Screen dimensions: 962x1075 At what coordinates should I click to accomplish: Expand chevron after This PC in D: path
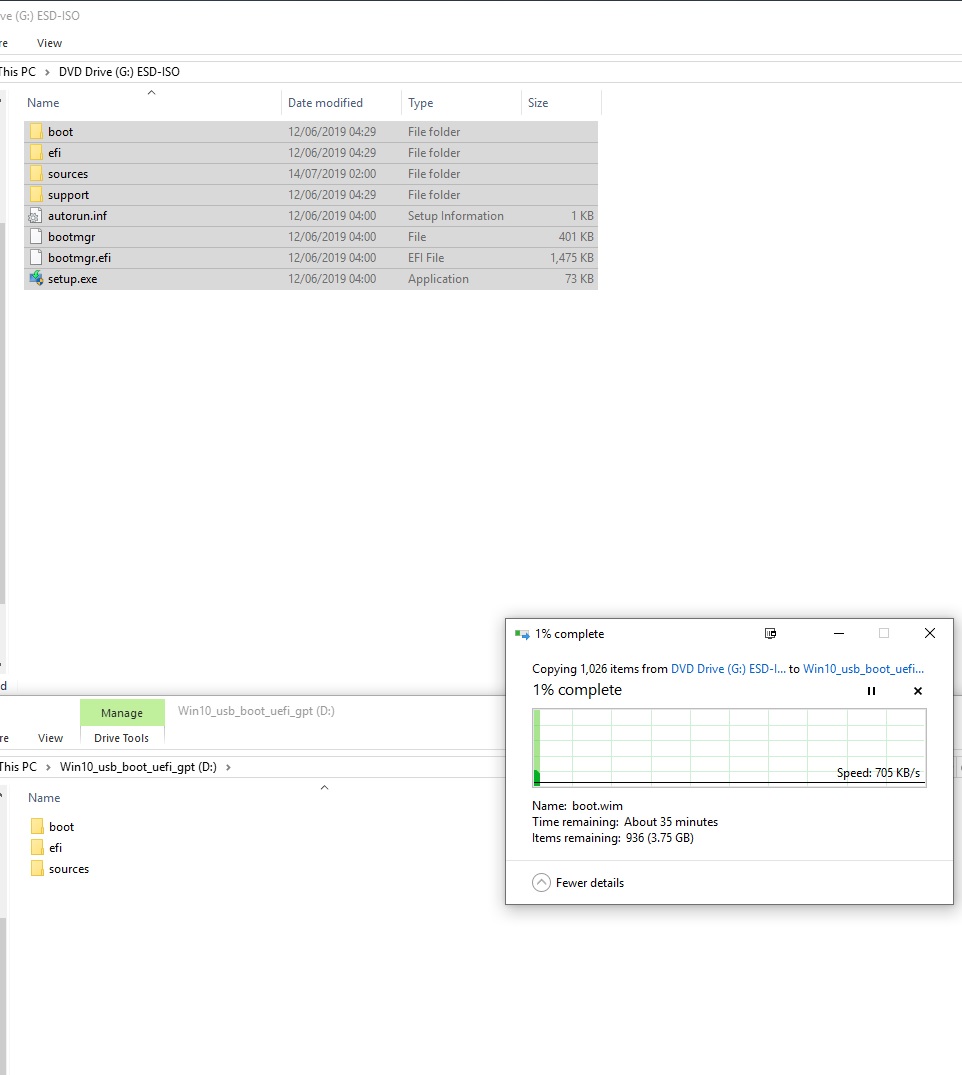tap(48, 767)
